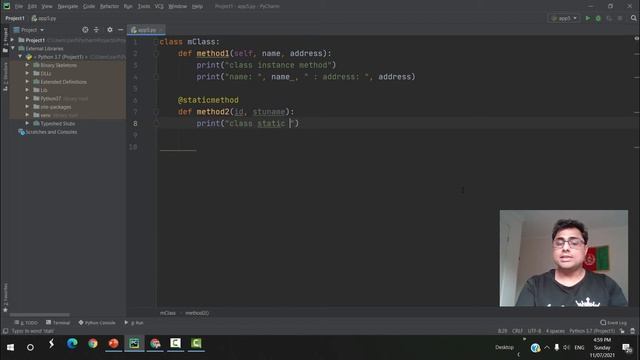Open the Edit menu

coord(32,7)
